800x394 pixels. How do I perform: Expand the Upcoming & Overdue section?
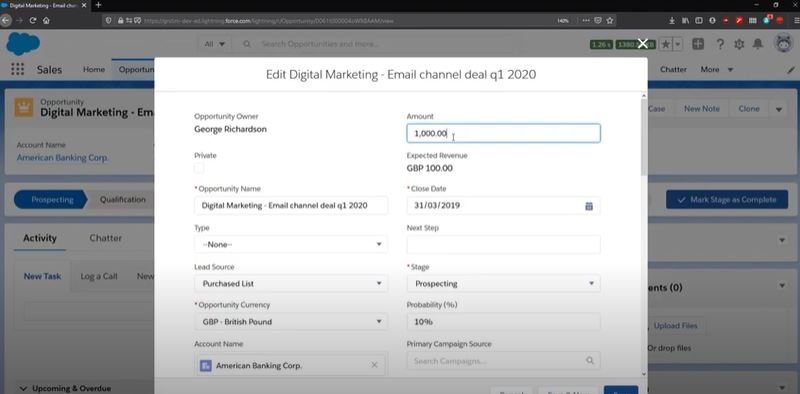pyautogui.click(x=66, y=388)
